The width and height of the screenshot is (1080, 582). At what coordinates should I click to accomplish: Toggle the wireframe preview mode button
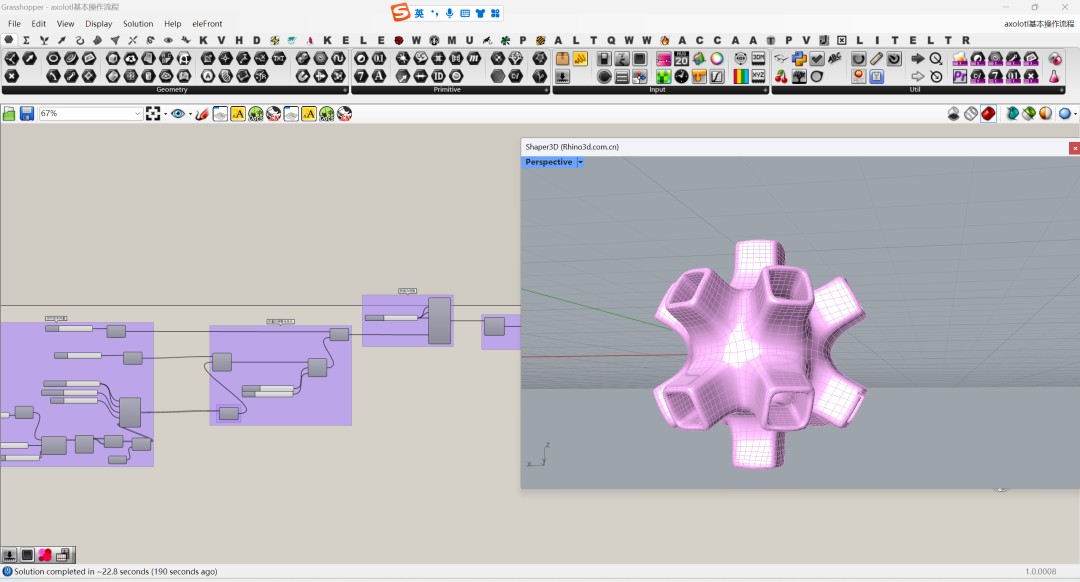(x=970, y=114)
